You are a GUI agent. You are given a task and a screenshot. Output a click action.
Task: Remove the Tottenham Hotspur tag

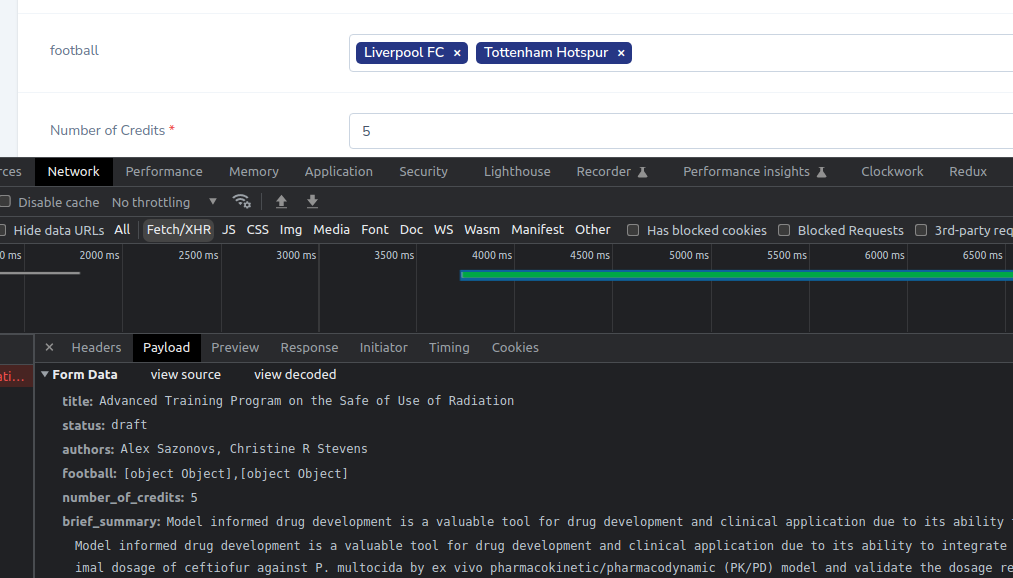coord(620,53)
